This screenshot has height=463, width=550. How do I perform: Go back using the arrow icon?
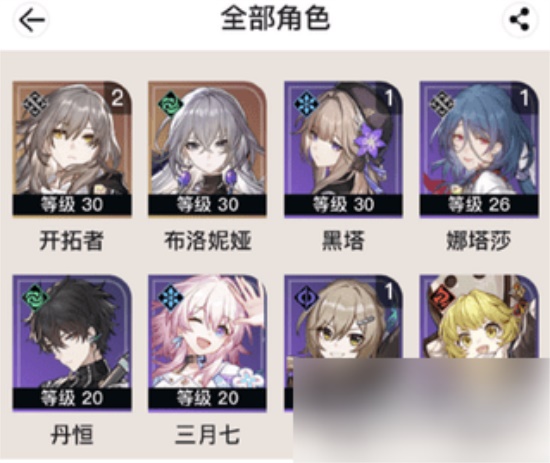(32, 20)
